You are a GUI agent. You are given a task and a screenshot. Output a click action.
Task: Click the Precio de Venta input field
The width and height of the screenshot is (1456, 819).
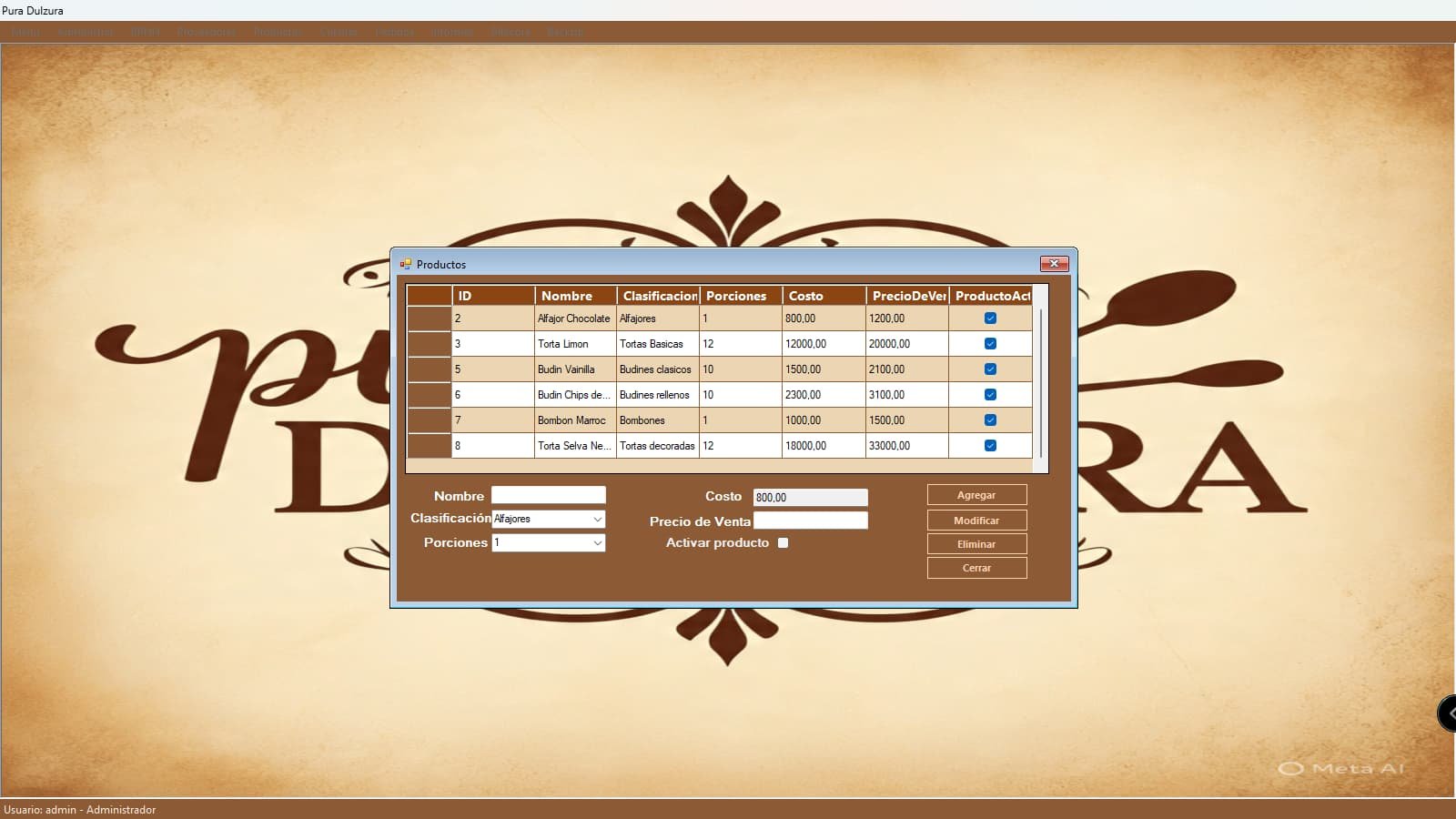tap(810, 521)
